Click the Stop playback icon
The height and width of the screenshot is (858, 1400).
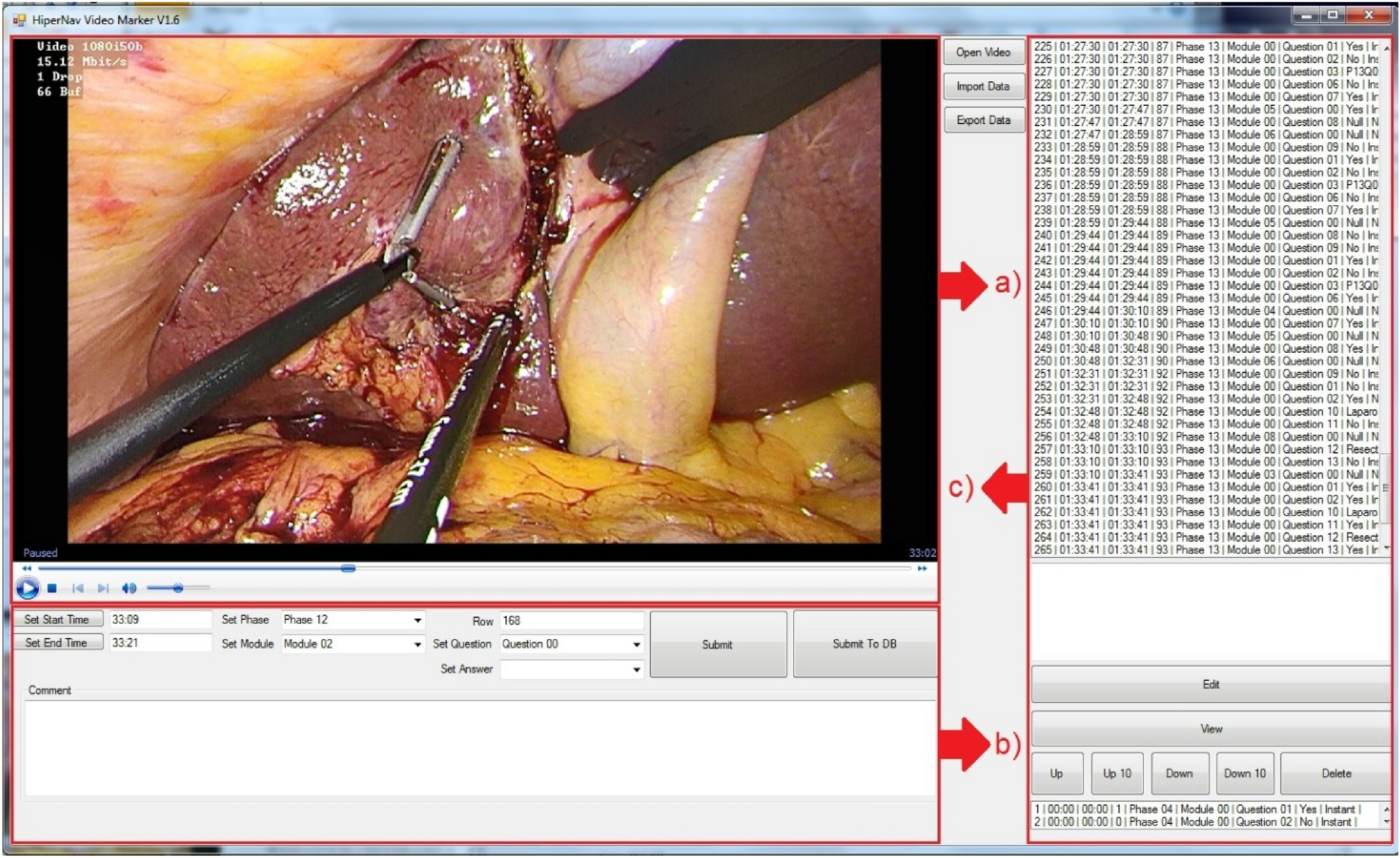tap(52, 588)
